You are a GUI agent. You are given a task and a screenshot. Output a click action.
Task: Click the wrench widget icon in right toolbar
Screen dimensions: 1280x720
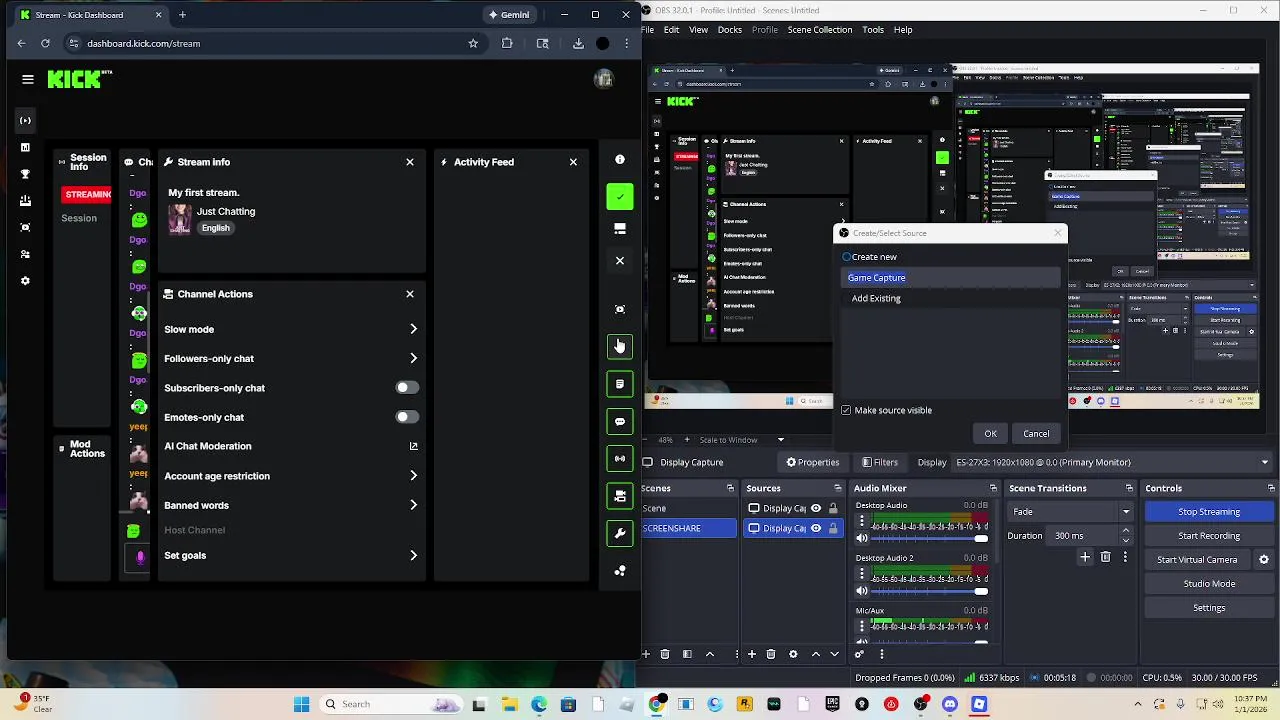pyautogui.click(x=620, y=533)
